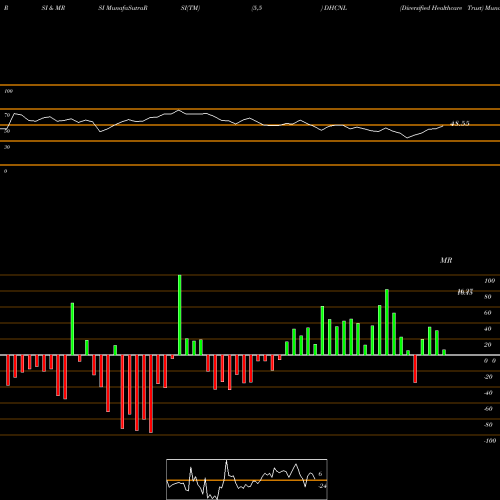Select the '100' label on upper RSI chart
Viewport: 500px width, 500px height.
click(8, 91)
